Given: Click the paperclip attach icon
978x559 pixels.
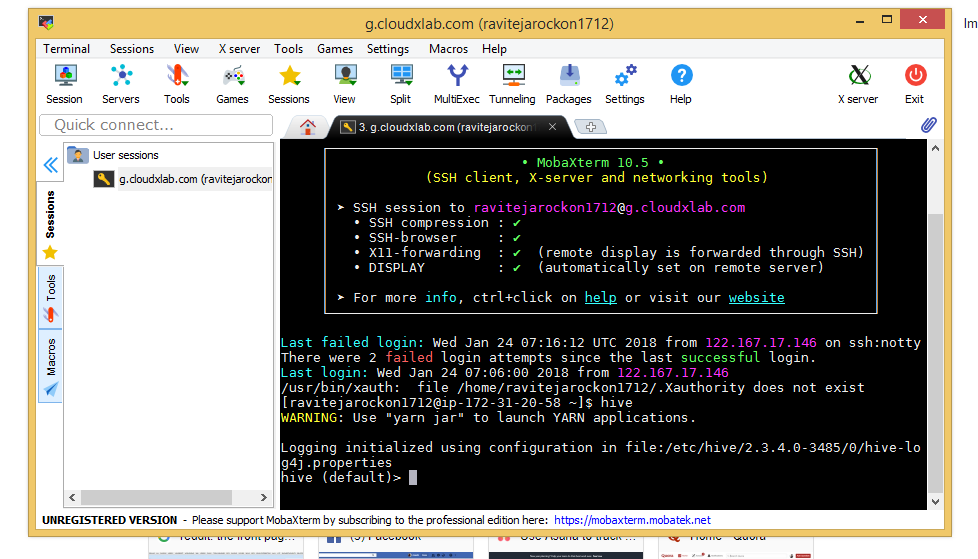Looking at the screenshot, I should click(929, 125).
